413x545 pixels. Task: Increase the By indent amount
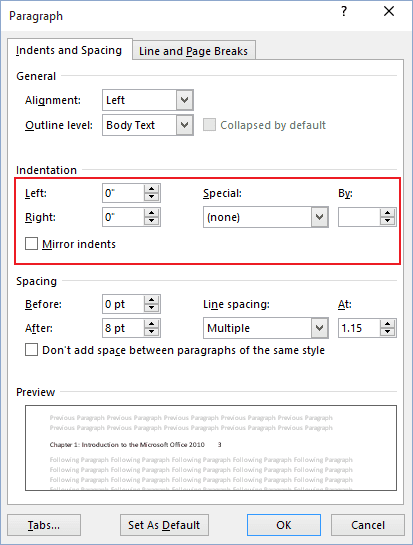tap(388, 213)
